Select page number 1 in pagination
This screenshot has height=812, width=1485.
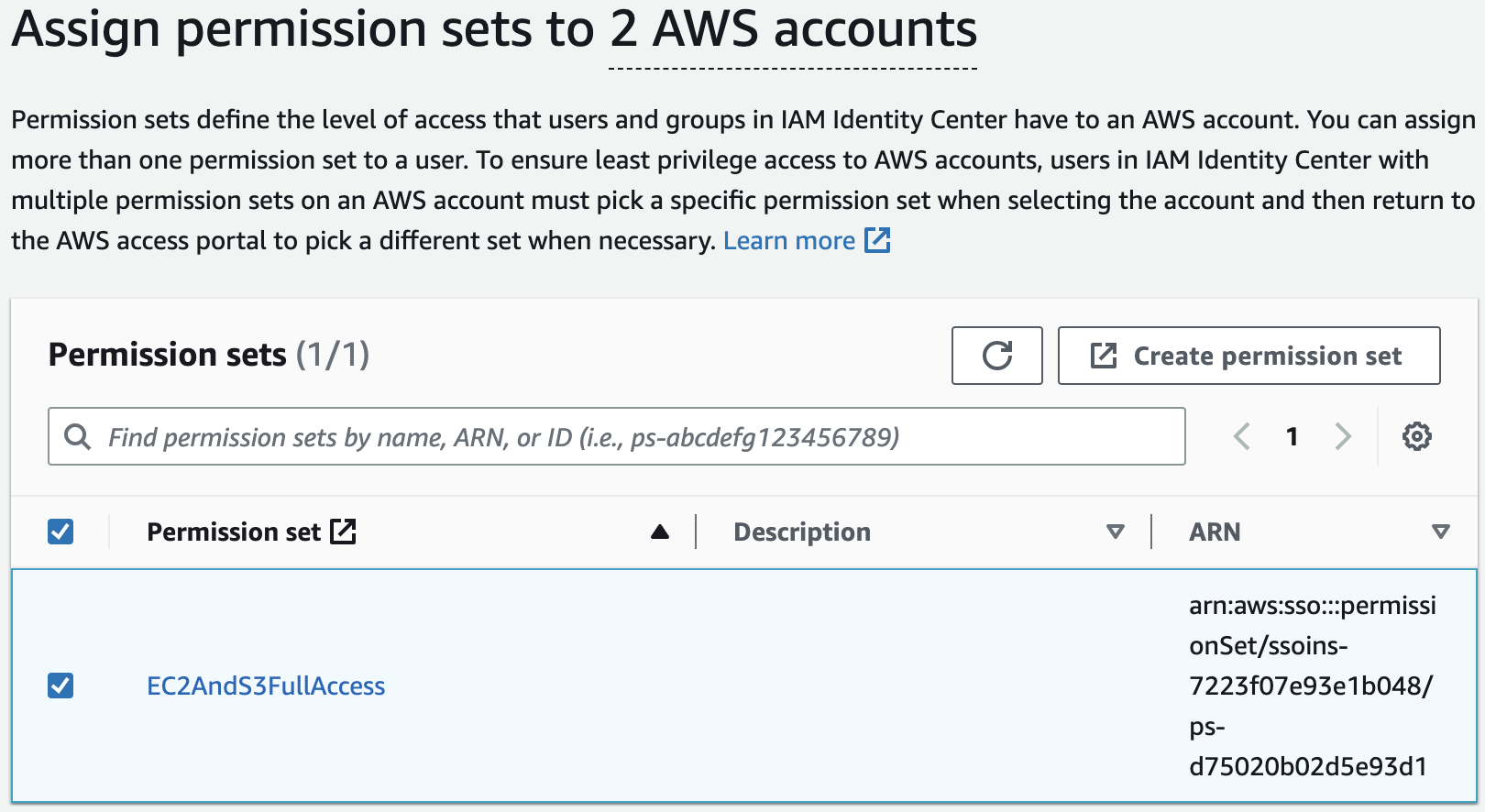coord(1292,436)
